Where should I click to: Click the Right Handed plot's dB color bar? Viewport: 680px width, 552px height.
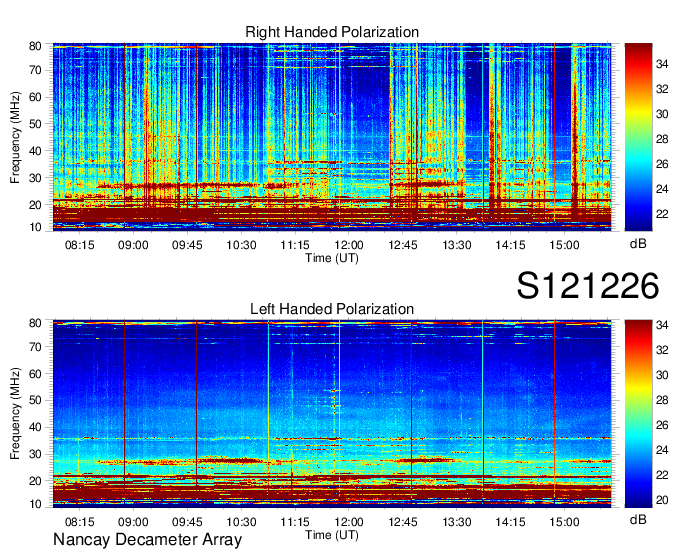pos(638,137)
